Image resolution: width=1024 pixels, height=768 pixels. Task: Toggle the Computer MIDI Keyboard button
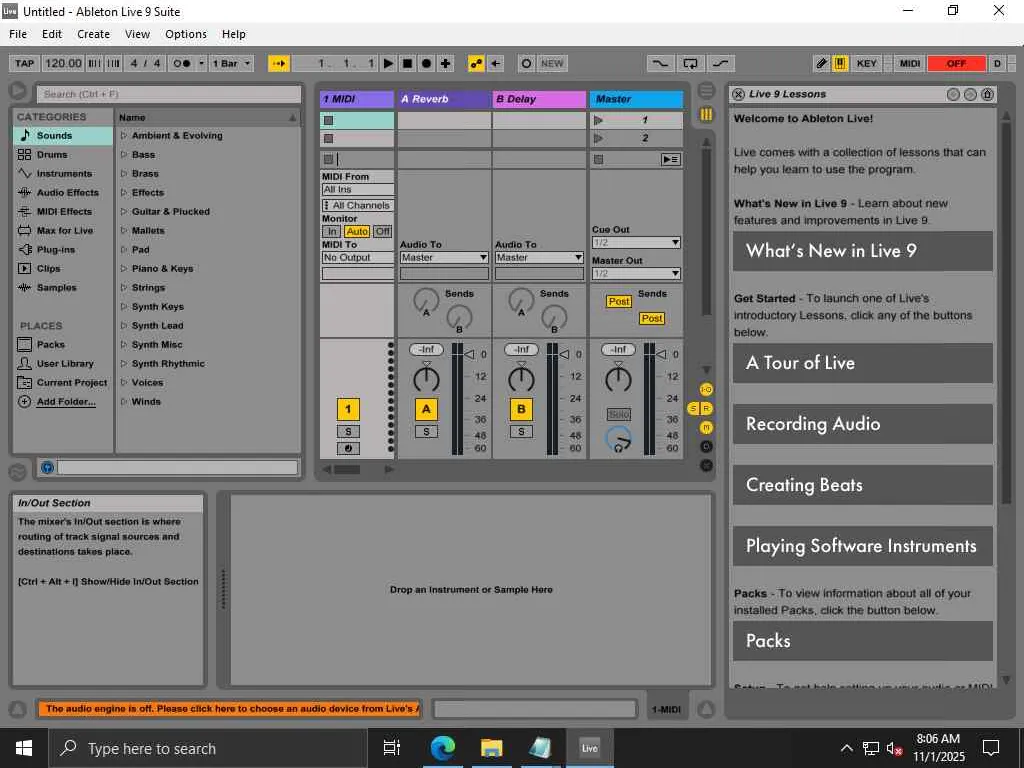[x=840, y=63]
